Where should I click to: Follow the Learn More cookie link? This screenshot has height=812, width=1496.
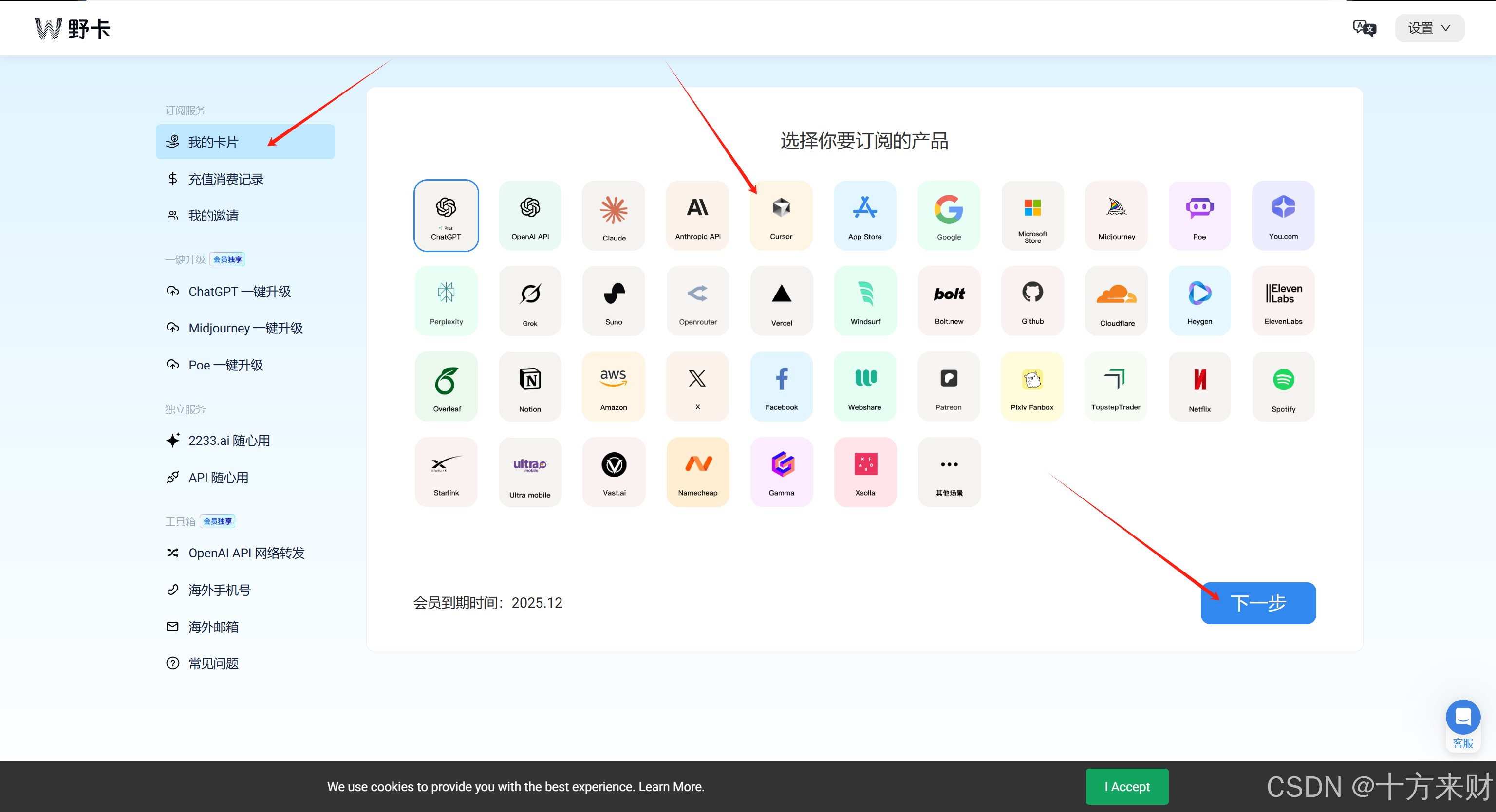tap(670, 787)
